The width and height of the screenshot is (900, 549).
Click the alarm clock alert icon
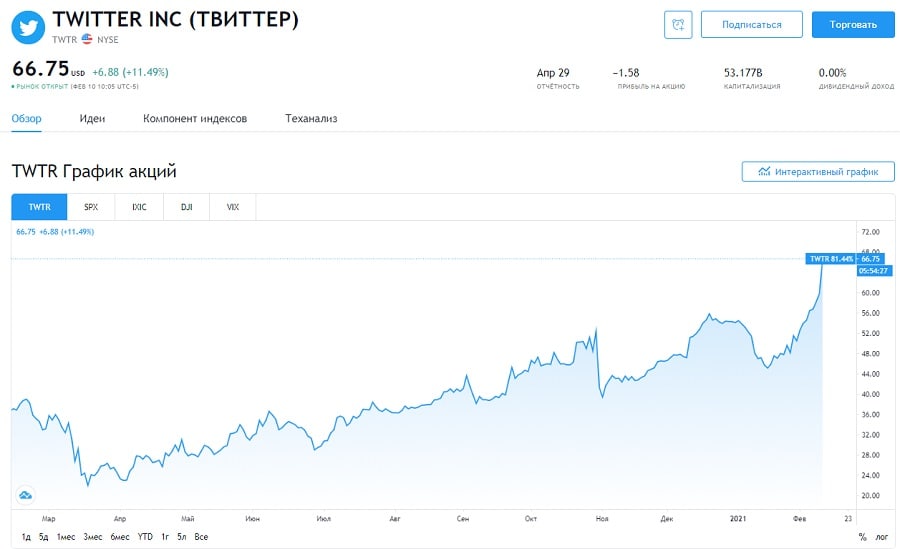[x=678, y=25]
